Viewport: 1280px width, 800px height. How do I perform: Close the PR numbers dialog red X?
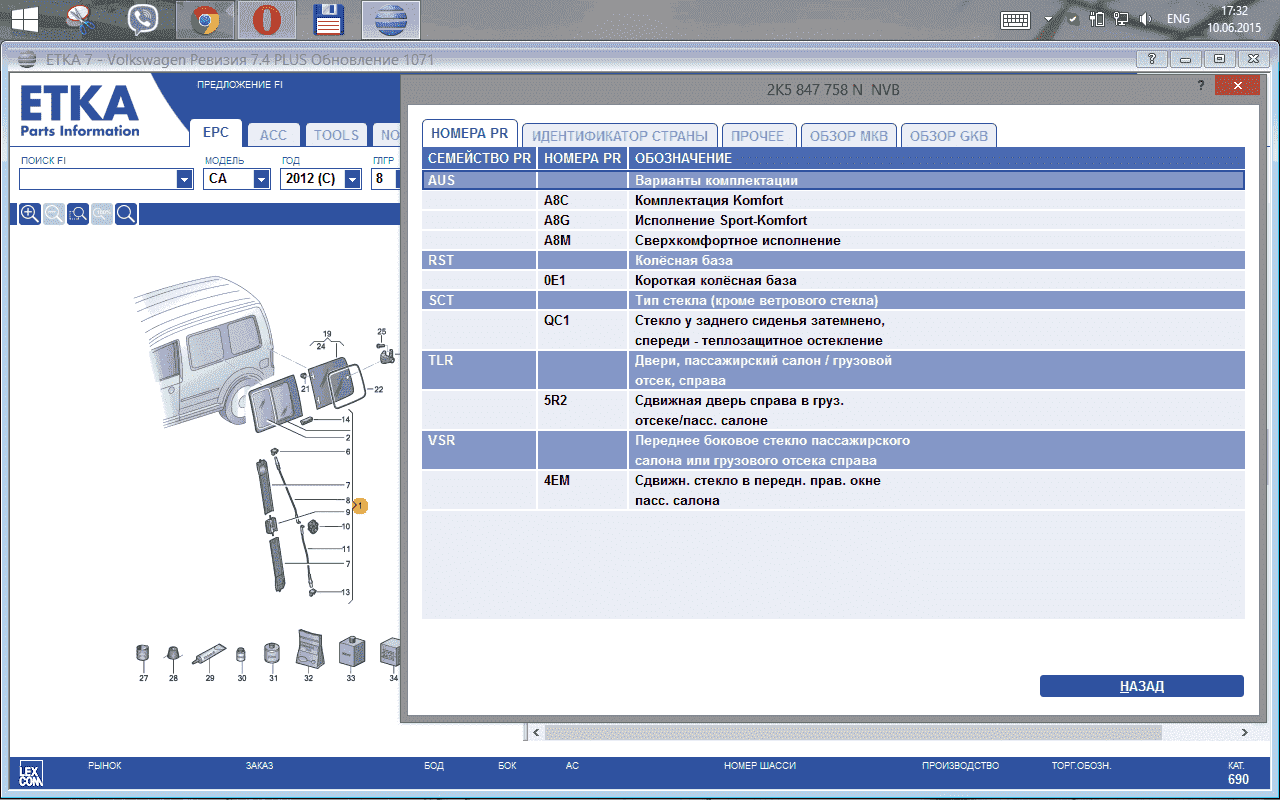click(1237, 86)
